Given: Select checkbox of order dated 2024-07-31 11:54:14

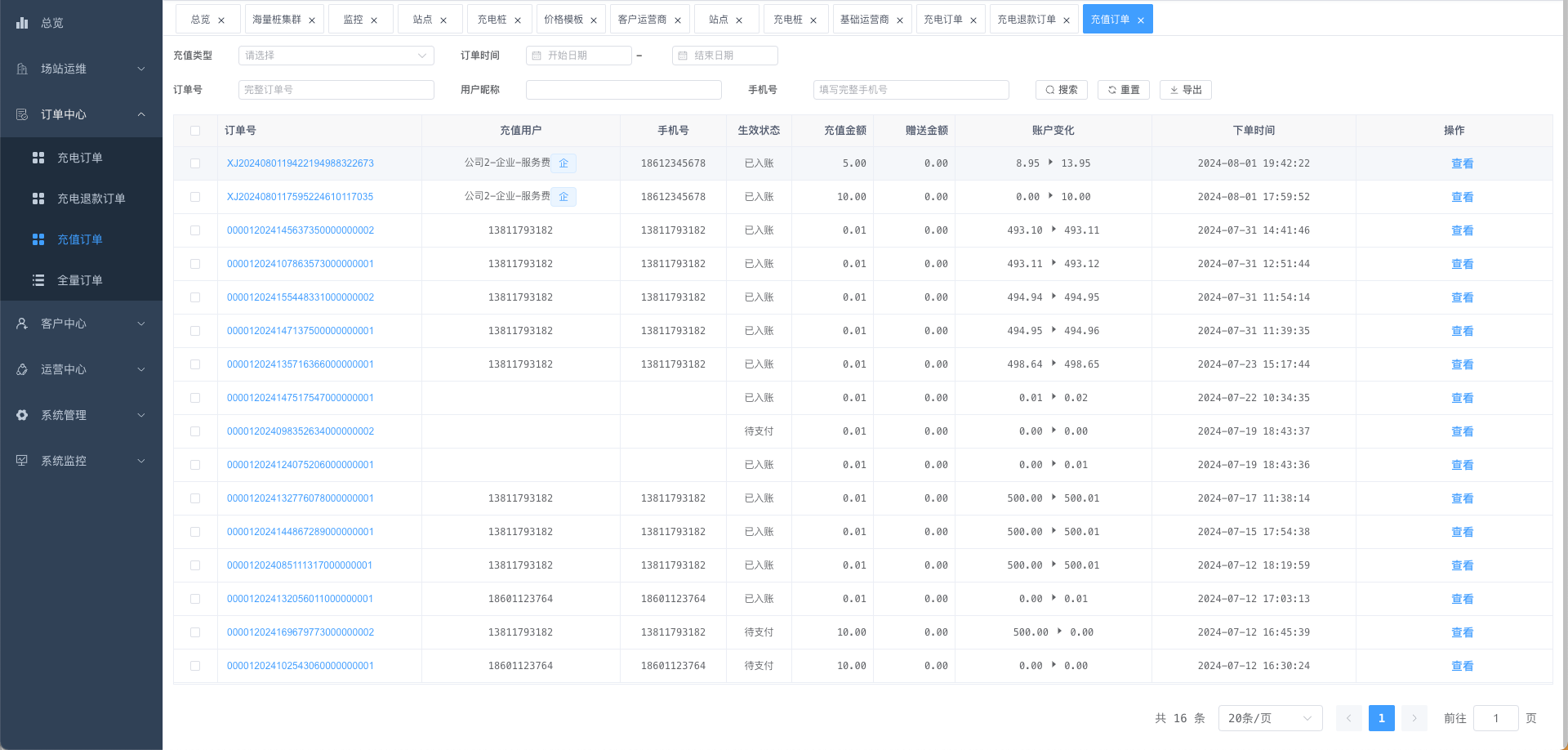Looking at the screenshot, I should point(195,297).
